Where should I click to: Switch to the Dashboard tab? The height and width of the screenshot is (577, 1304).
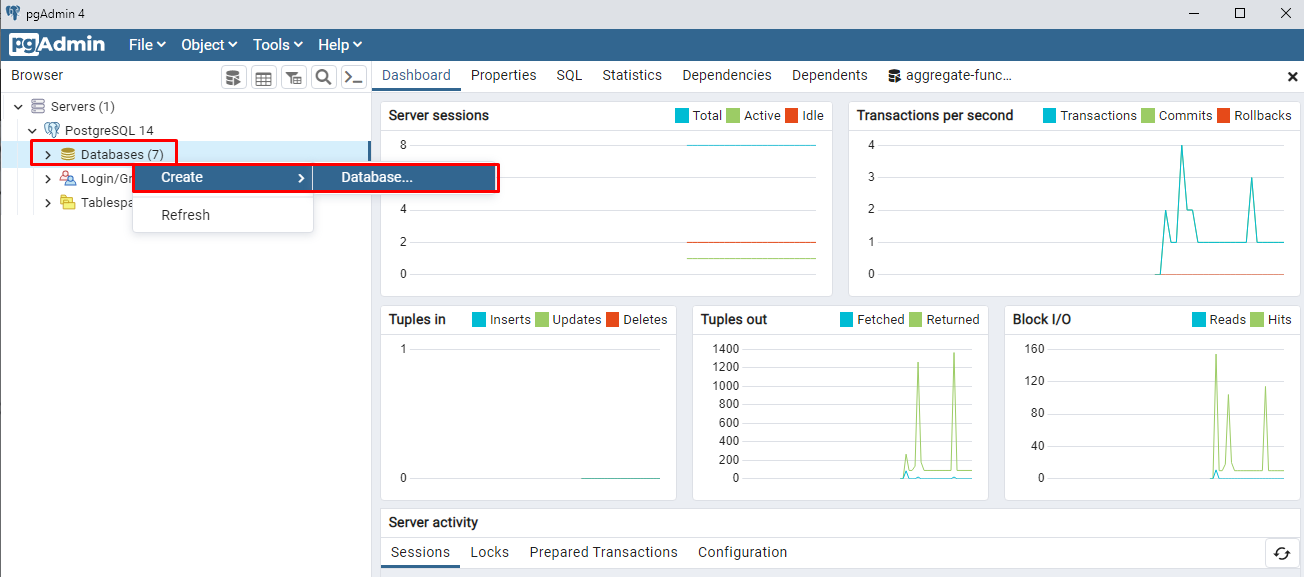(416, 75)
